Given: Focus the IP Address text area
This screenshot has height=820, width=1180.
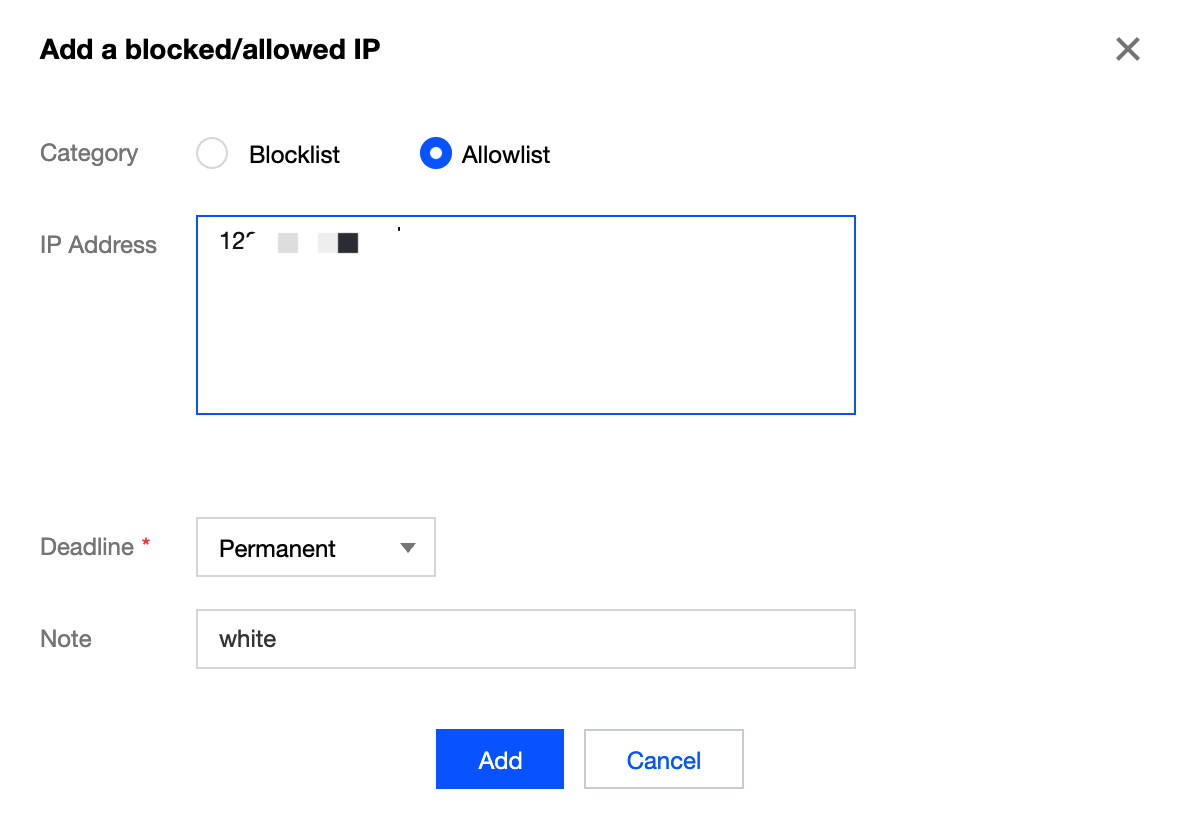Looking at the screenshot, I should (525, 330).
